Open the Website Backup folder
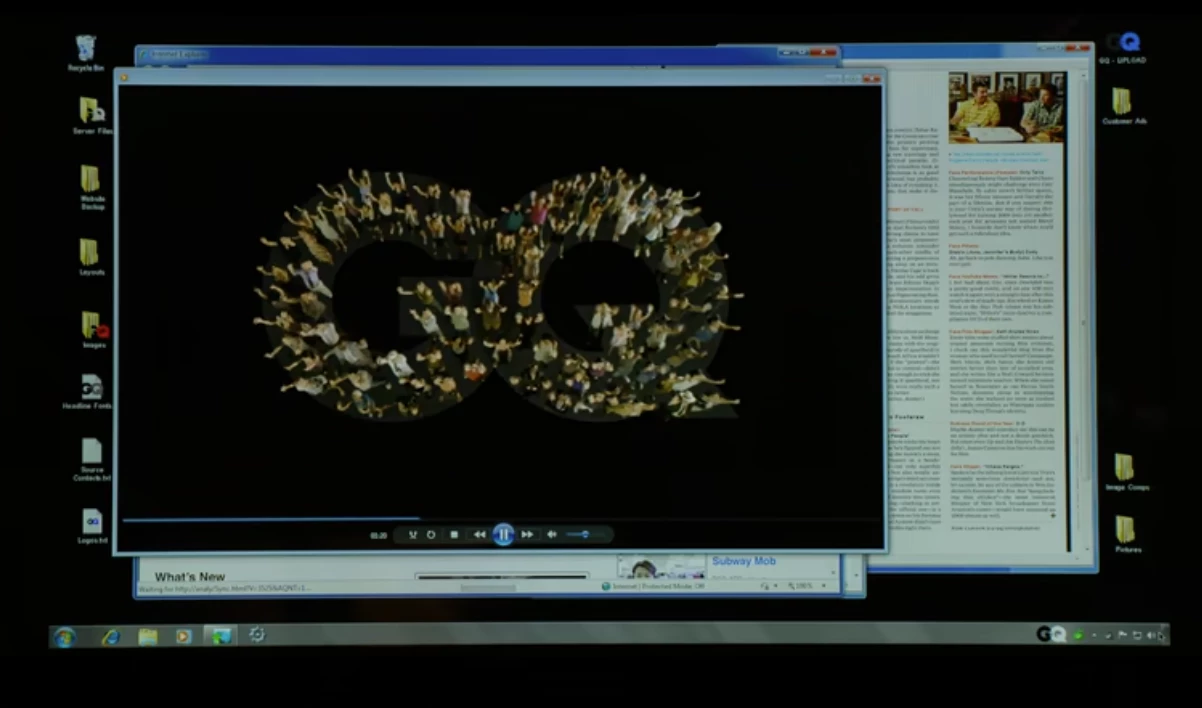Screen dimensions: 1202x708 [91, 185]
